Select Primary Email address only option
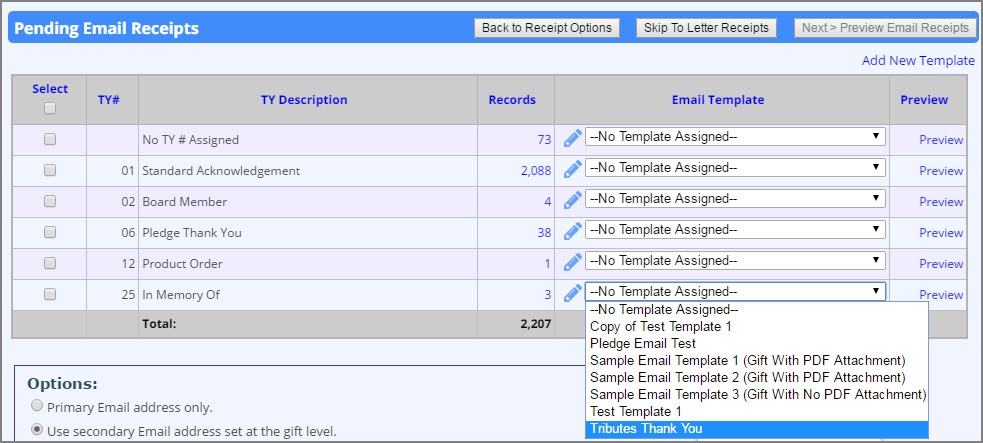This screenshot has width=983, height=443. (x=38, y=406)
